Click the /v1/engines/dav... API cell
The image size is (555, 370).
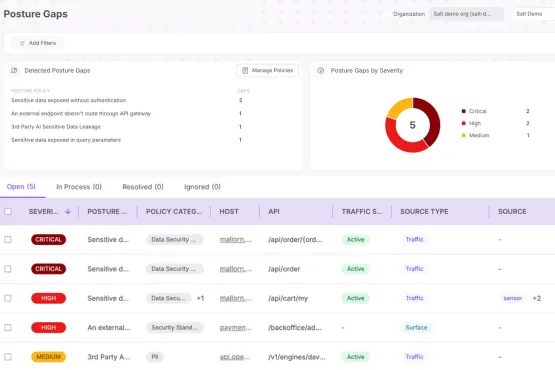(x=297, y=357)
